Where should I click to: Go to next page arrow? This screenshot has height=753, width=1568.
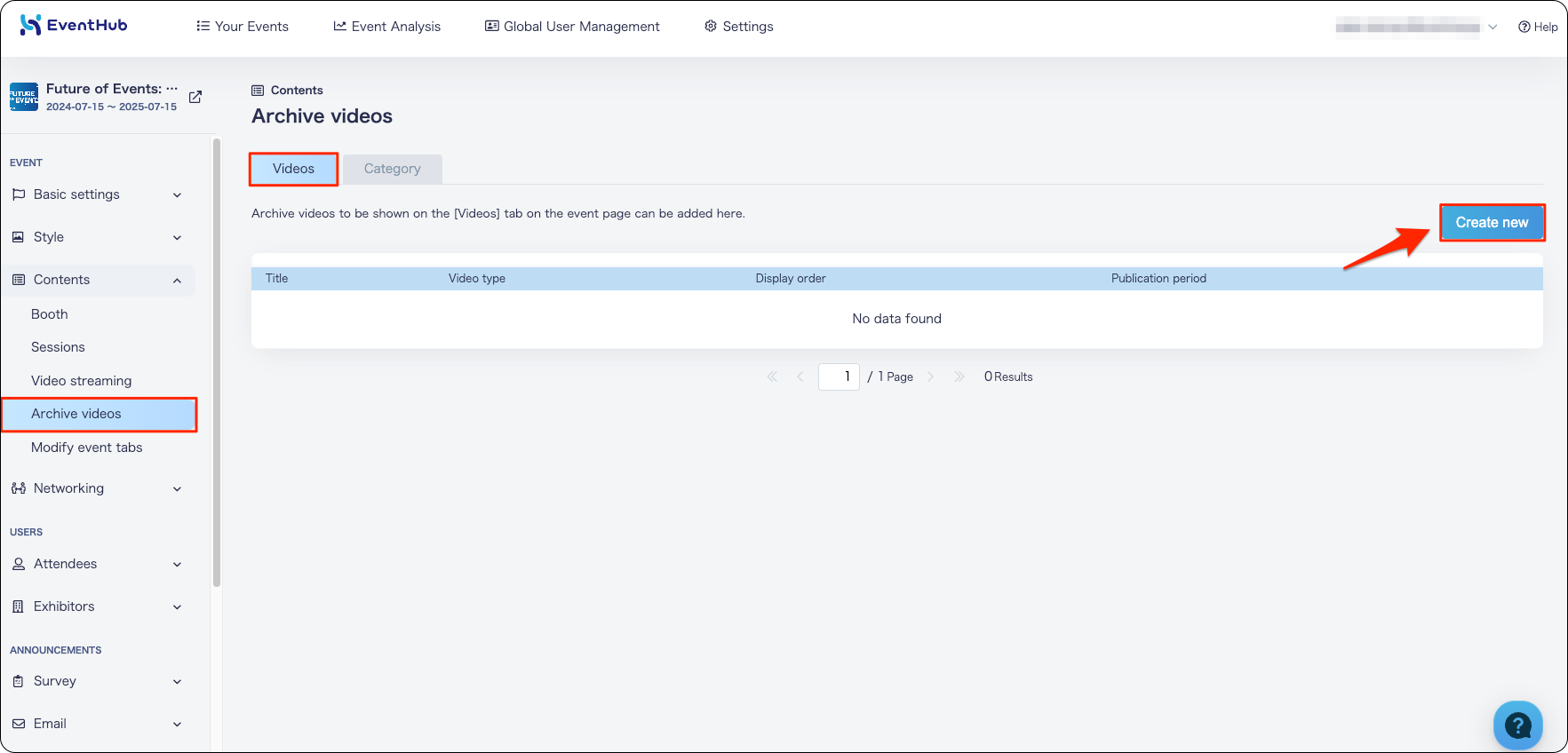930,376
